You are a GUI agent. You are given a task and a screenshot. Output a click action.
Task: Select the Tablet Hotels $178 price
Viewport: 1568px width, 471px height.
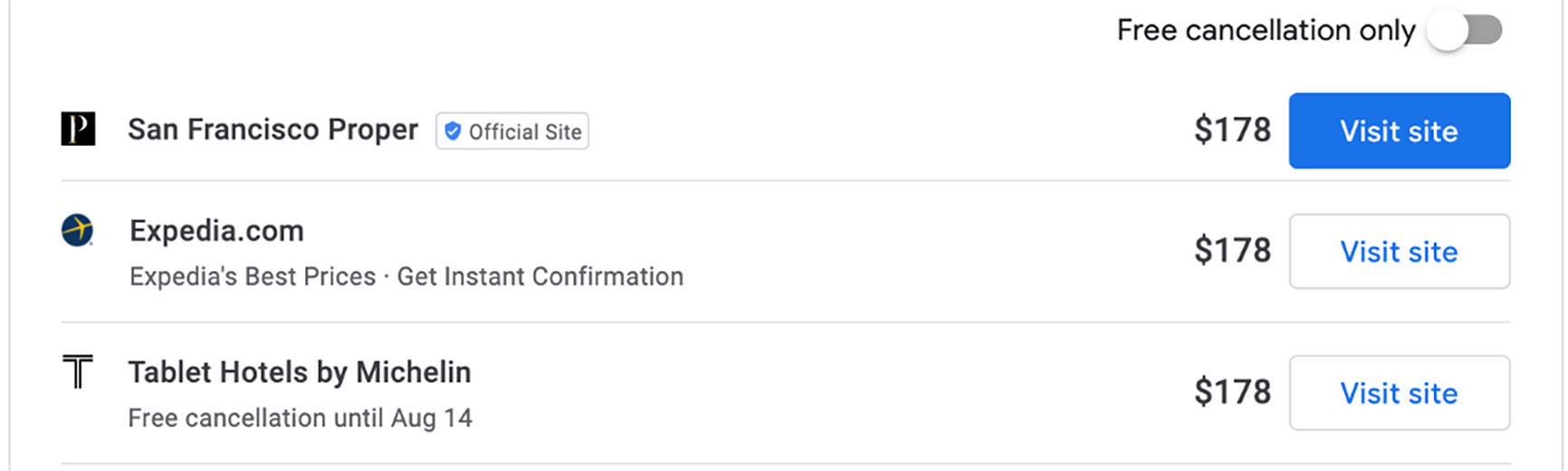click(x=1232, y=391)
